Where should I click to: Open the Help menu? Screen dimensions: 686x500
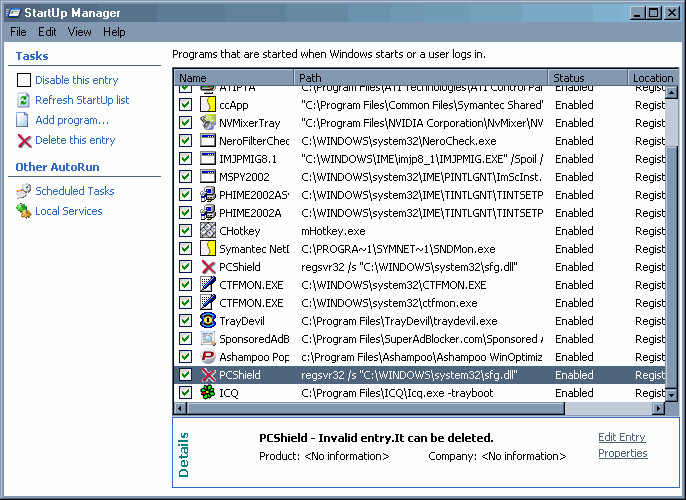pyautogui.click(x=114, y=32)
